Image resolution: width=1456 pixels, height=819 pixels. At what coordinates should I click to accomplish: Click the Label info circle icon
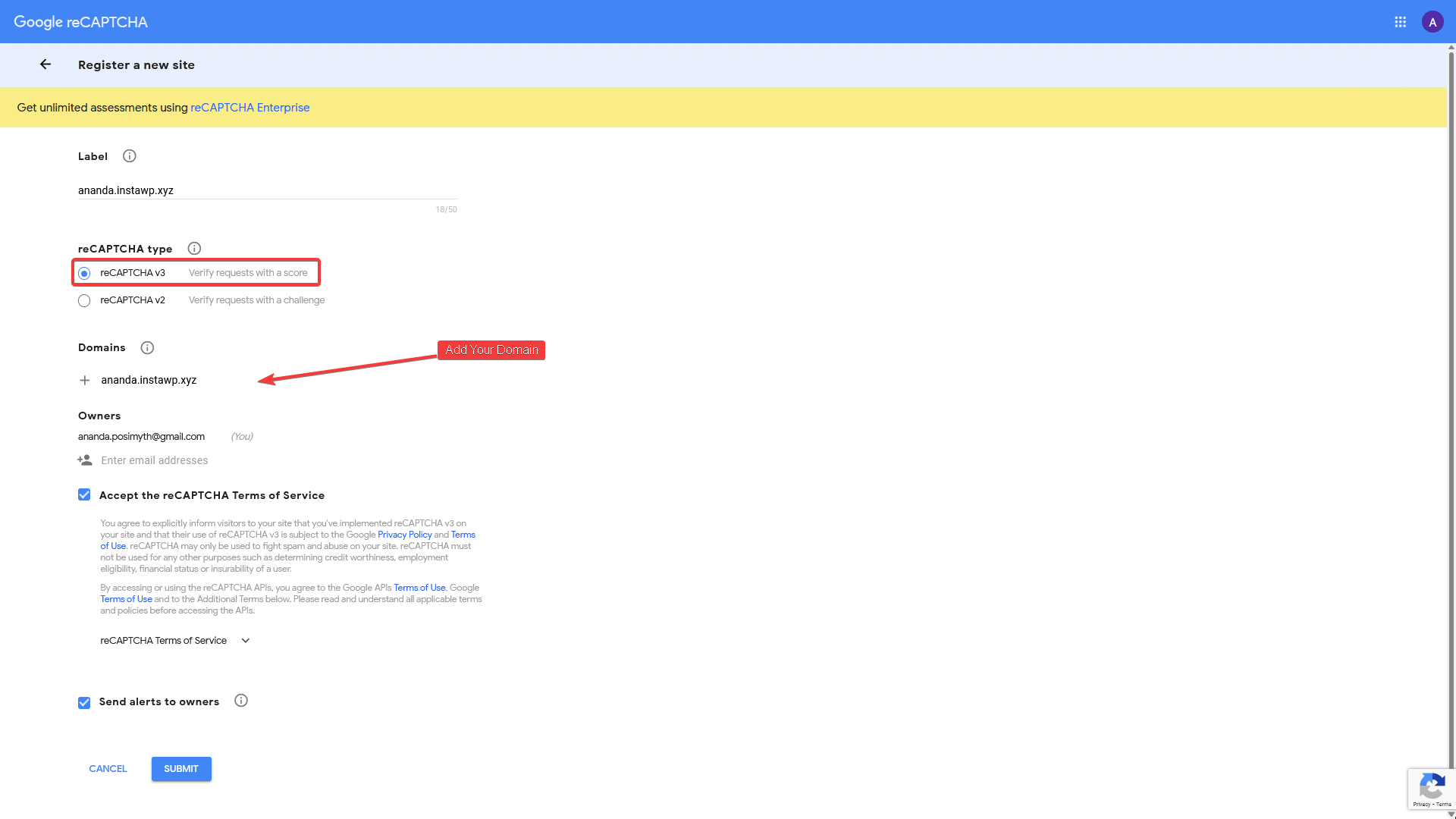tap(129, 156)
